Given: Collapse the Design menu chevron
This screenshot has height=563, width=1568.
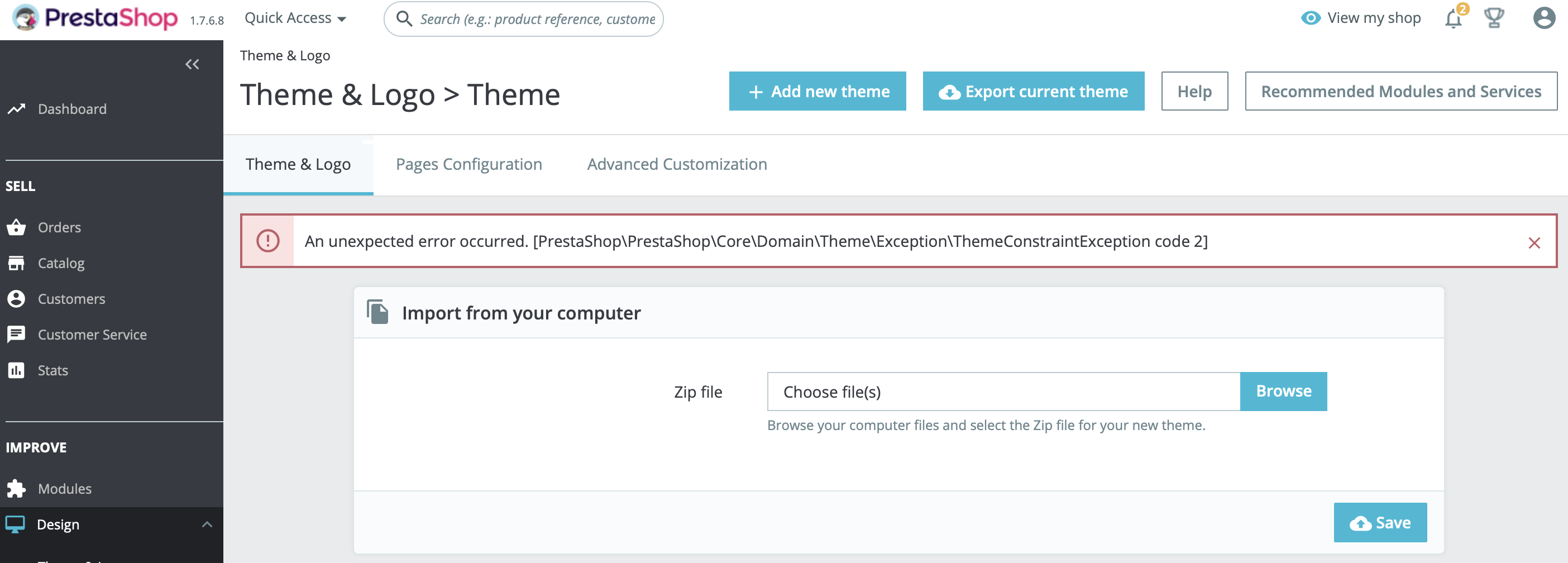Looking at the screenshot, I should (207, 524).
